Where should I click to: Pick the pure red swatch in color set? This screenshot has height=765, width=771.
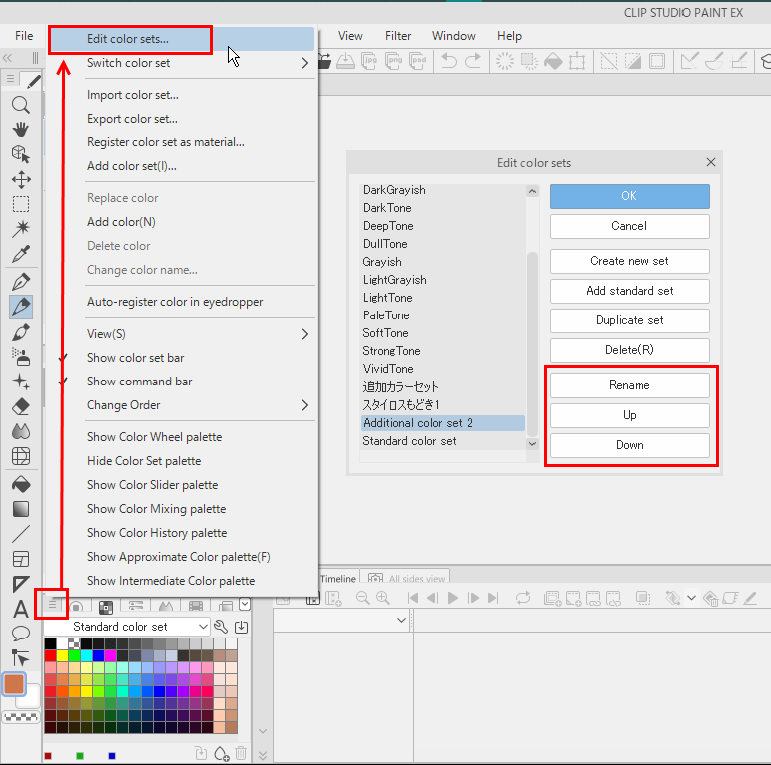point(50,655)
